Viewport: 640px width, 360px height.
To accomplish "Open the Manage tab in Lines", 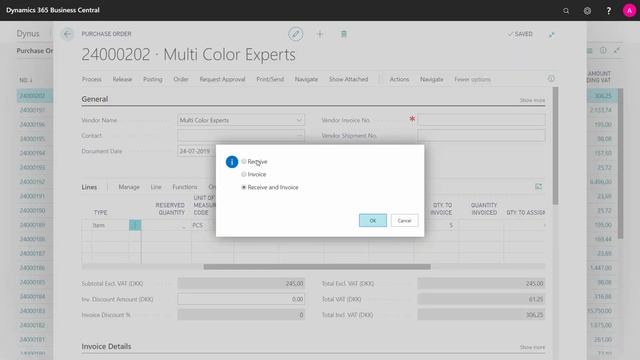I will point(129,187).
